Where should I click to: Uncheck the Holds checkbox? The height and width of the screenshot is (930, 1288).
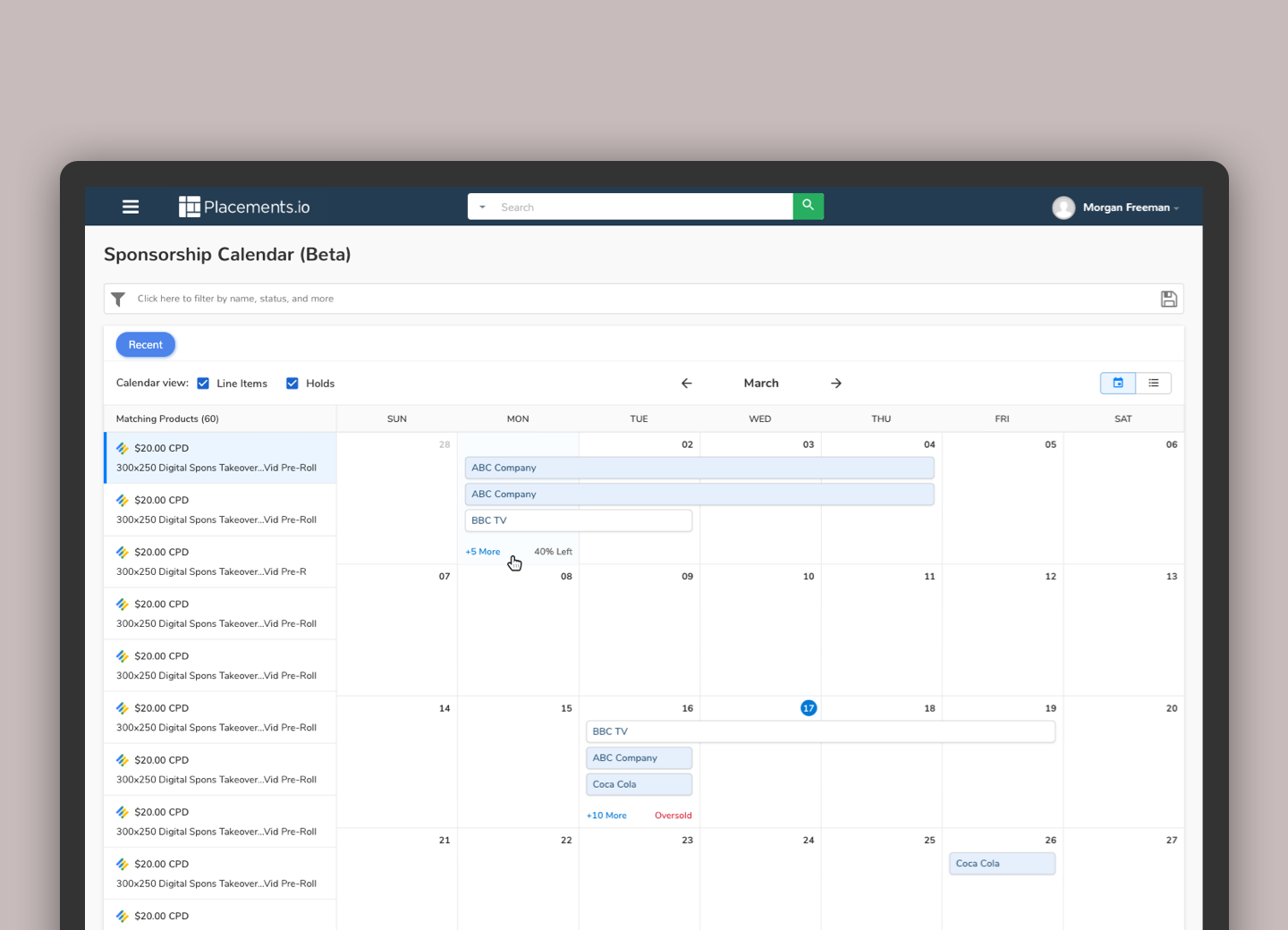pyautogui.click(x=292, y=384)
